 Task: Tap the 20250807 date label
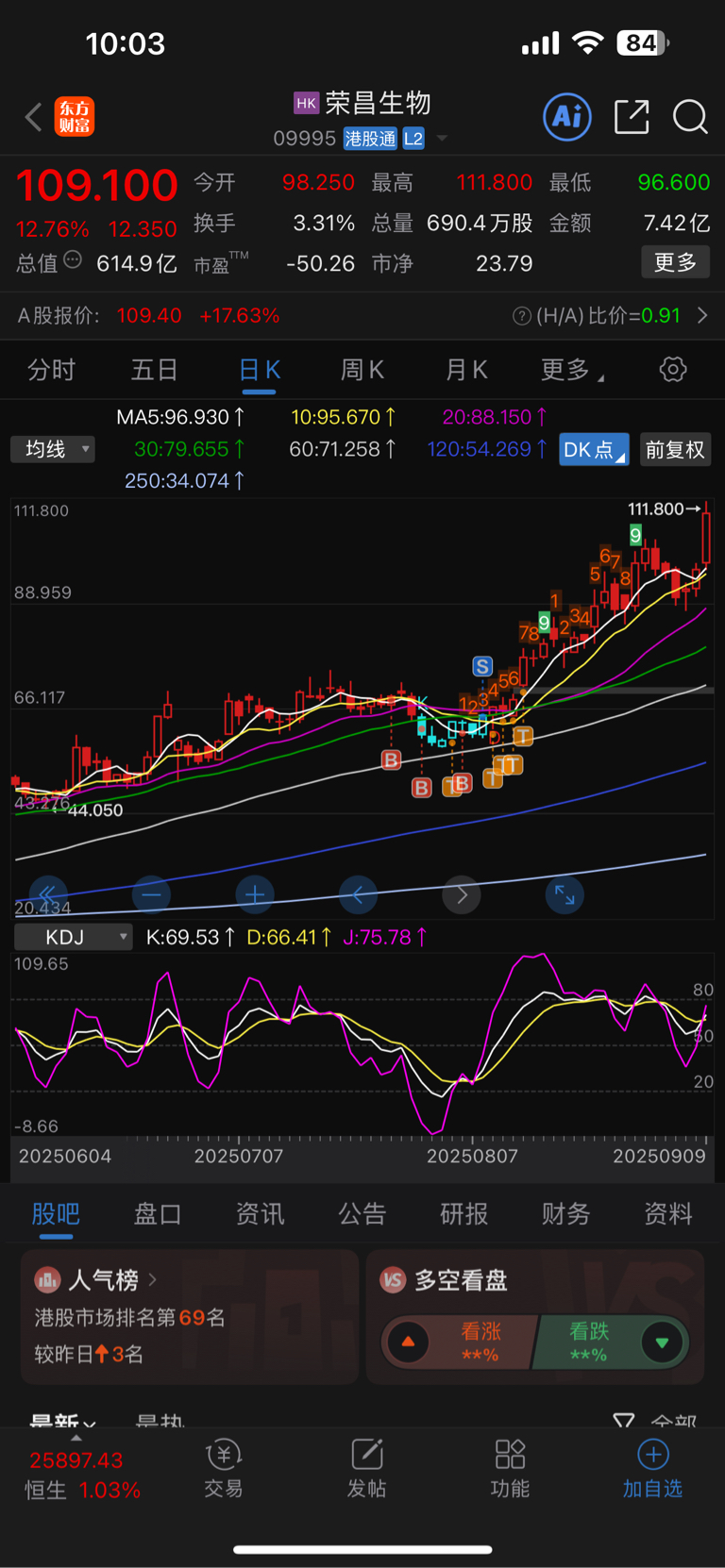472,1156
